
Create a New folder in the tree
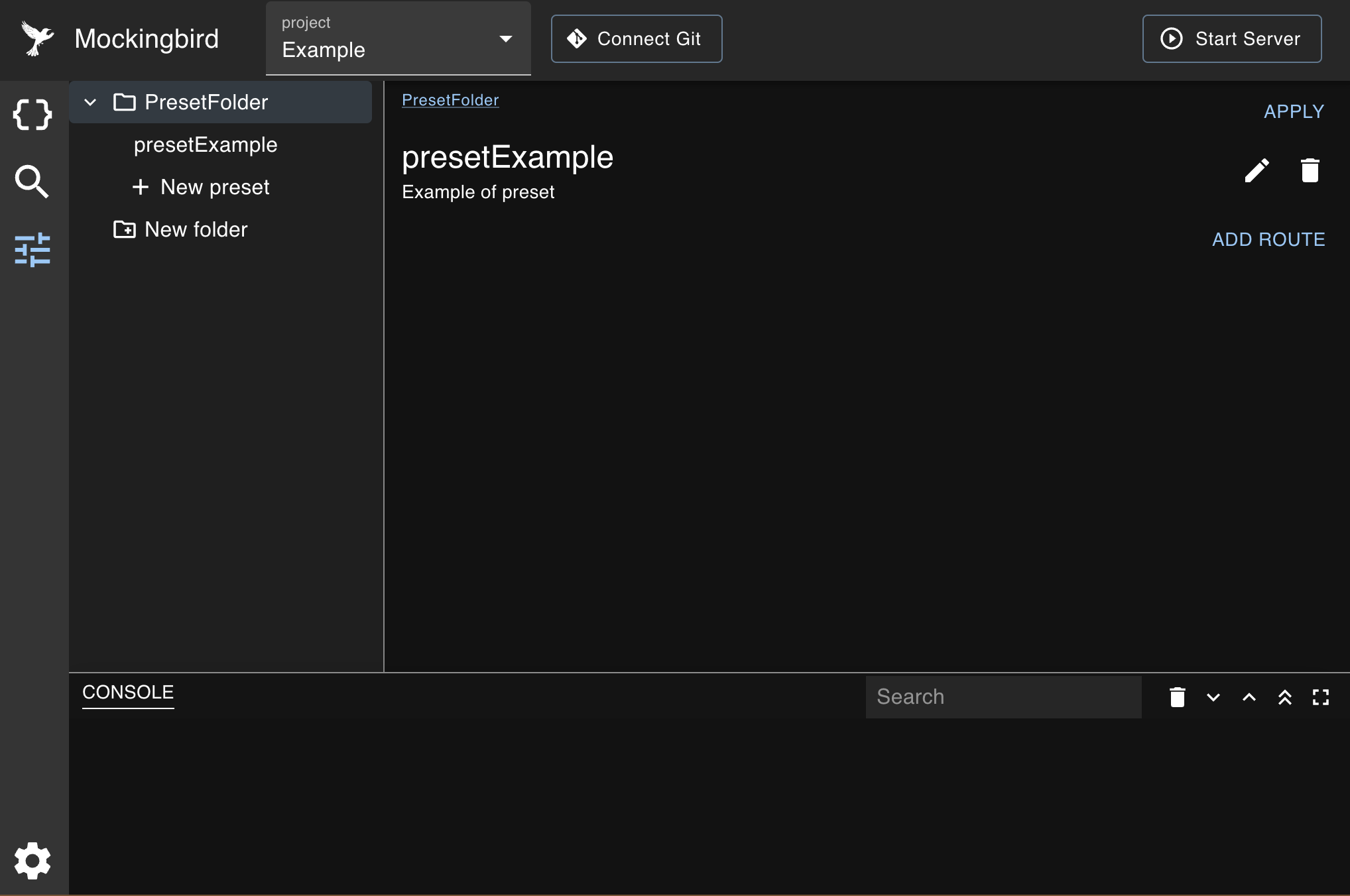pos(195,229)
